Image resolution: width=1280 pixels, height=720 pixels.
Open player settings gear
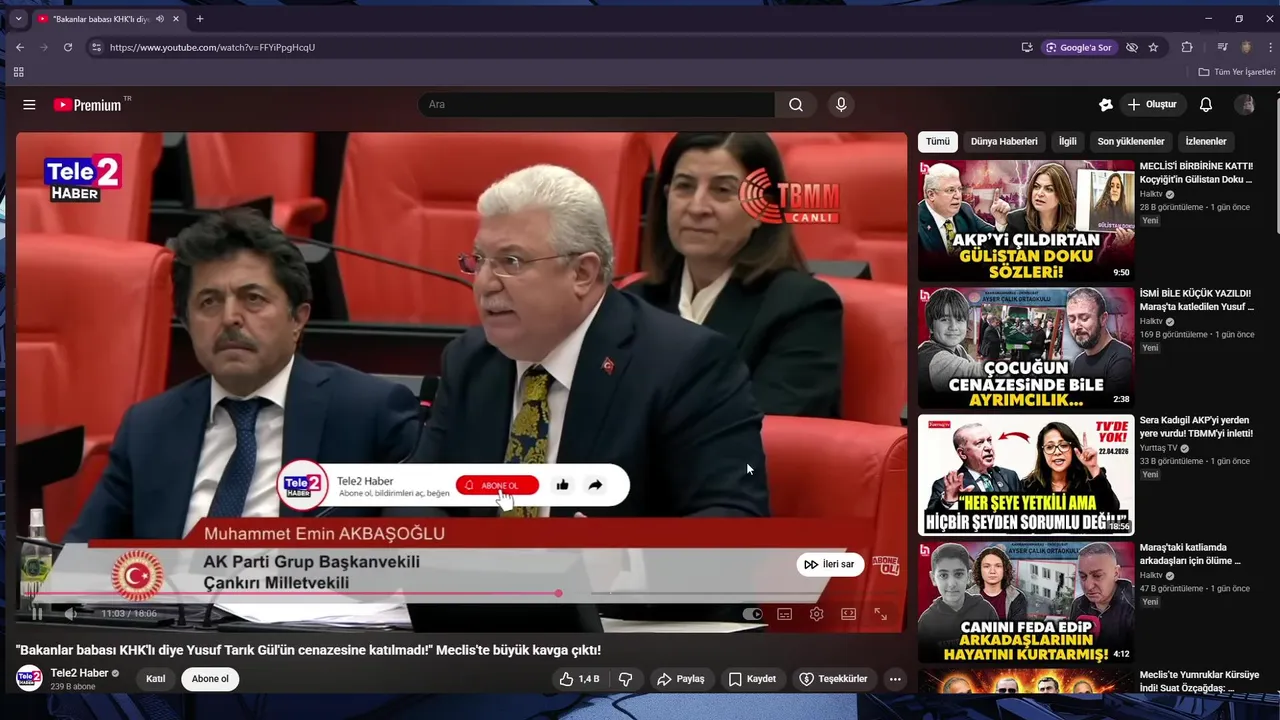[x=817, y=614]
